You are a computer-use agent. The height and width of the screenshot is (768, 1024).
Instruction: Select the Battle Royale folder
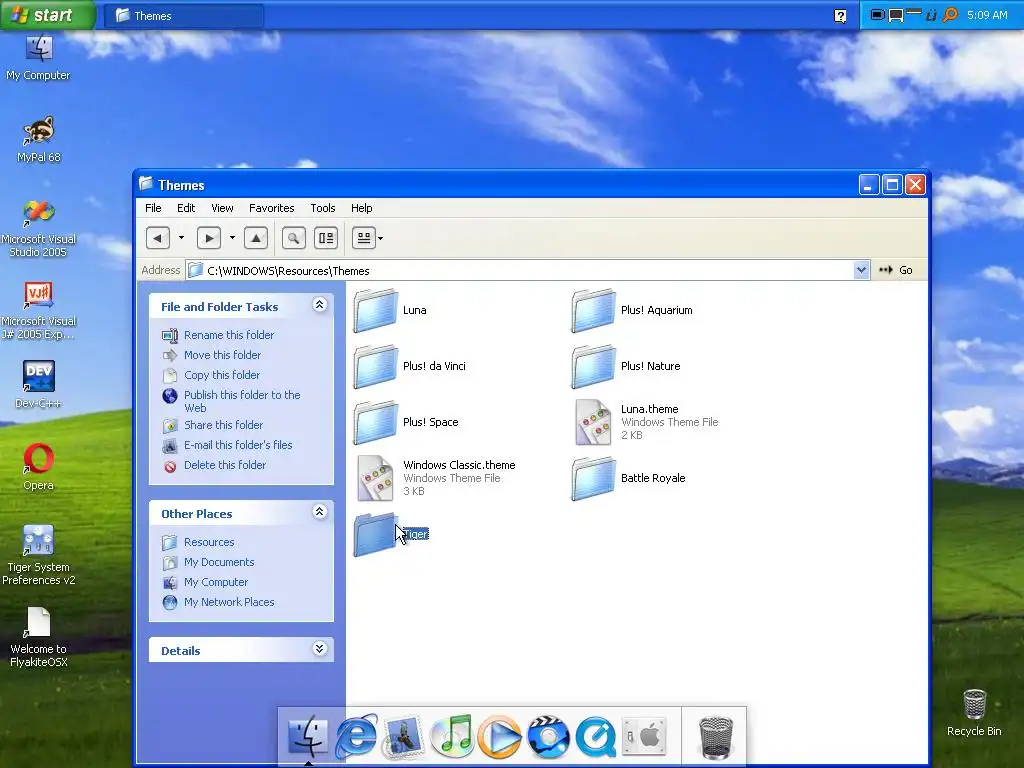coord(594,479)
